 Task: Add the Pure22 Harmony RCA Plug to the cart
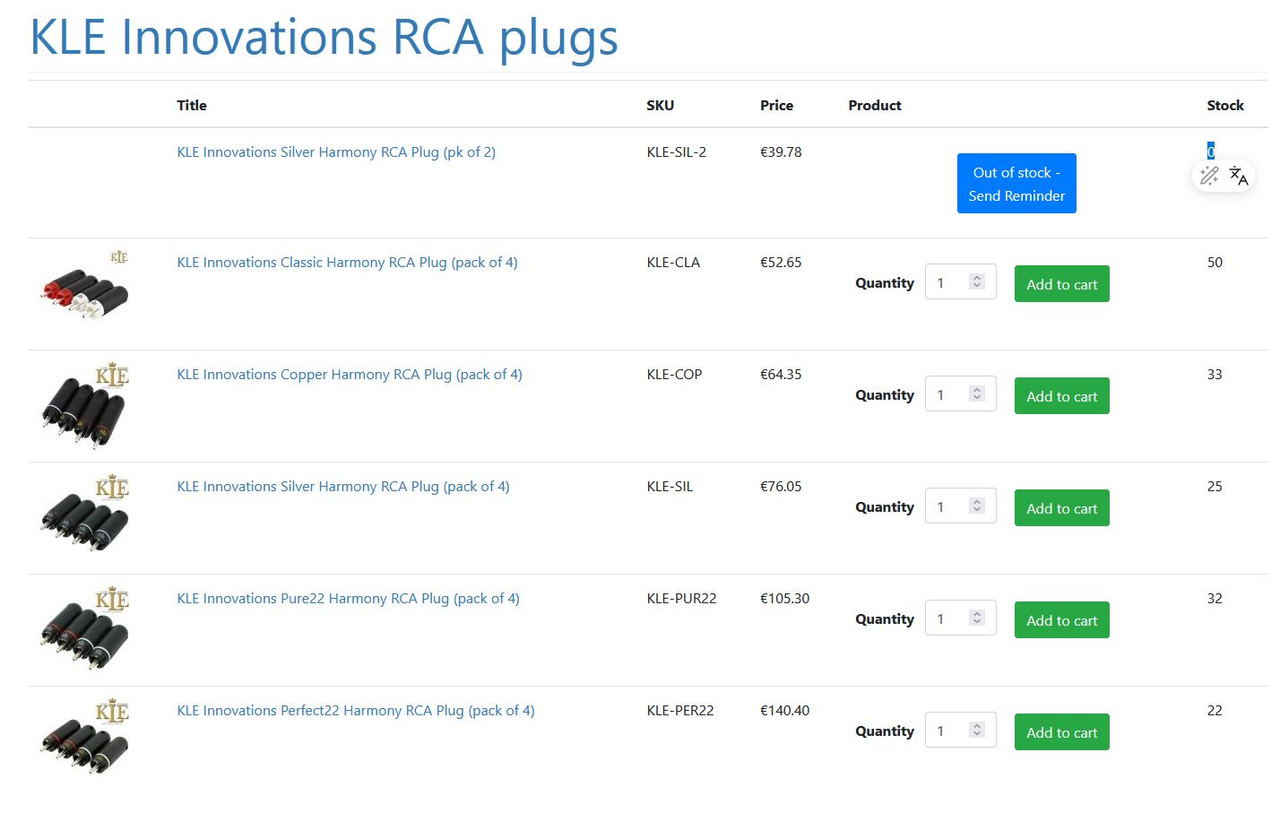[1062, 620]
